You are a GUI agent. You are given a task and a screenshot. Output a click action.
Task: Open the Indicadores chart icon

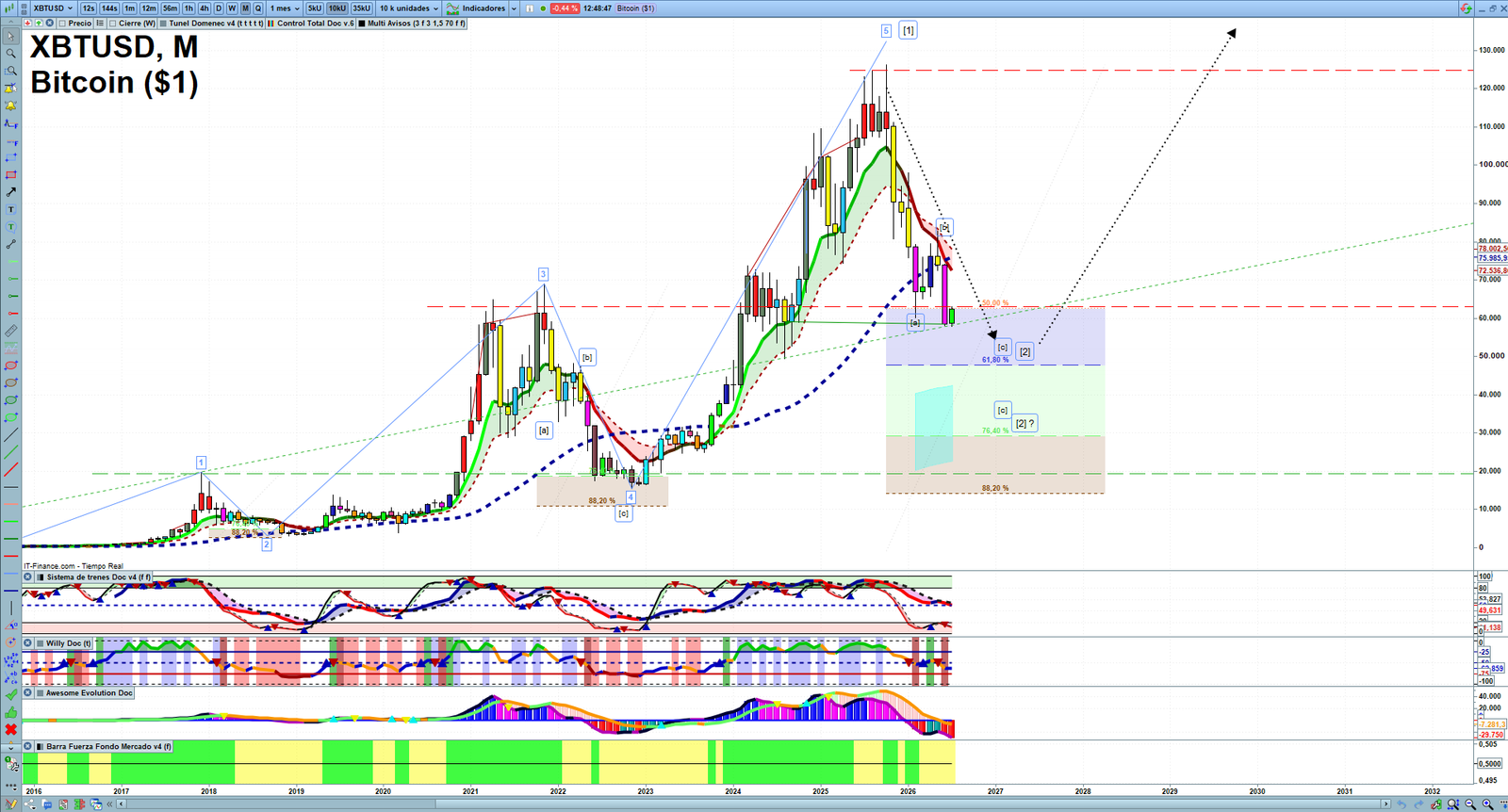tap(452, 8)
